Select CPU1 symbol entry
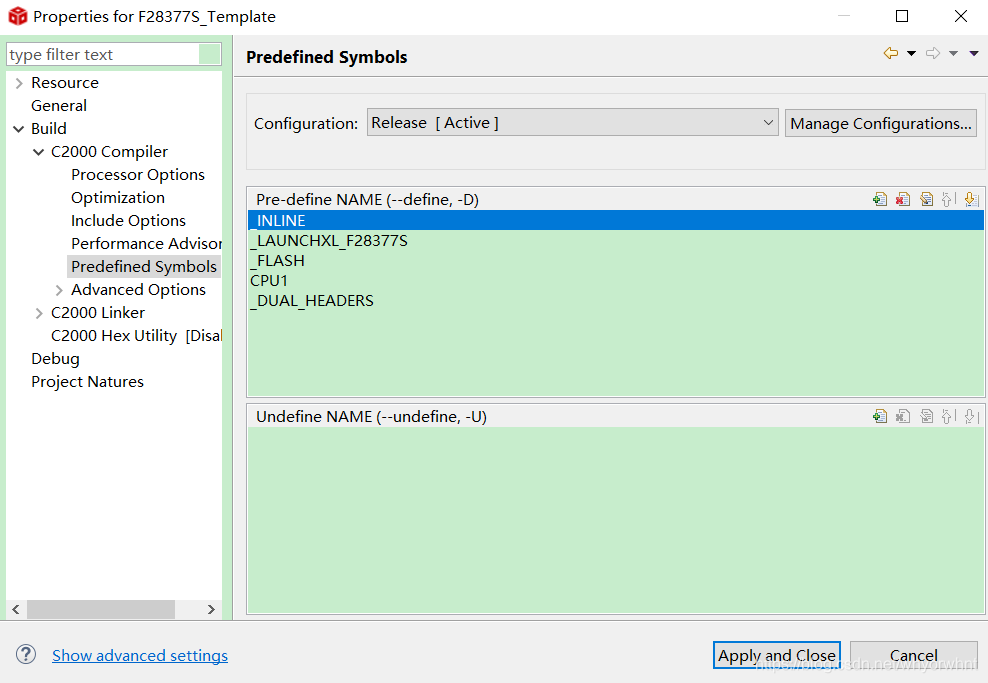The height and width of the screenshot is (683, 988). tap(616, 280)
